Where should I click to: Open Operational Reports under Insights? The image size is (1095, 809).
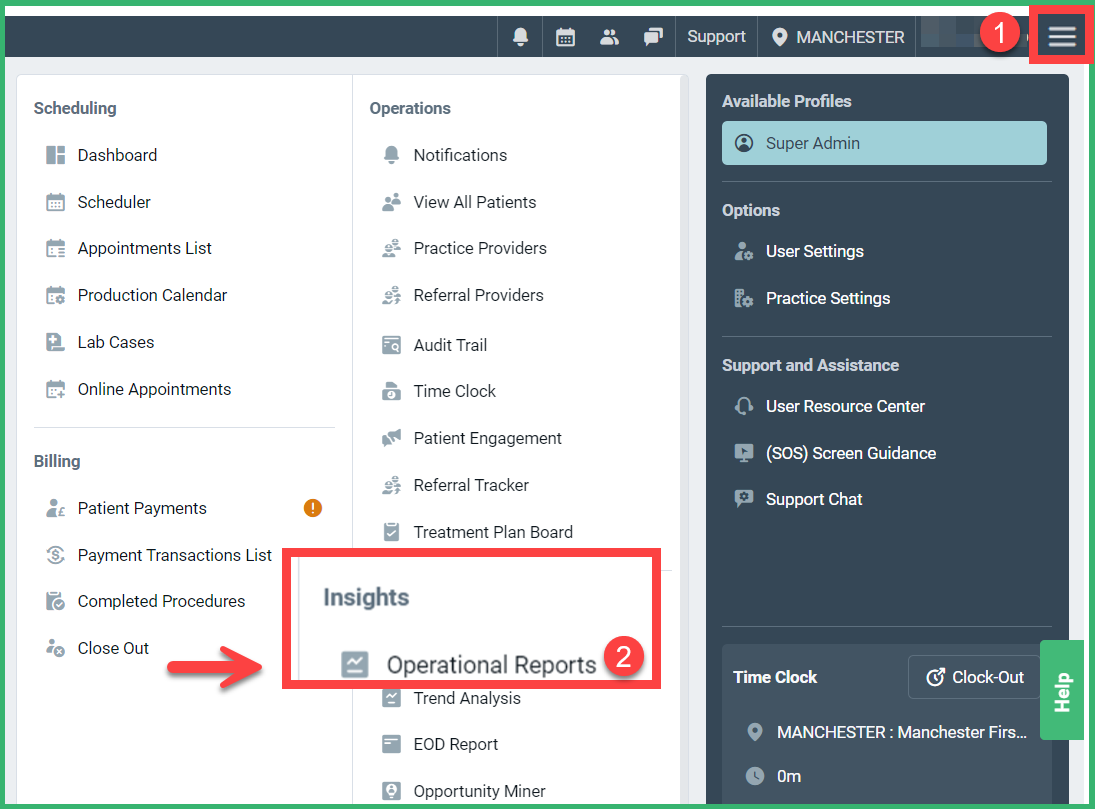[x=492, y=664]
